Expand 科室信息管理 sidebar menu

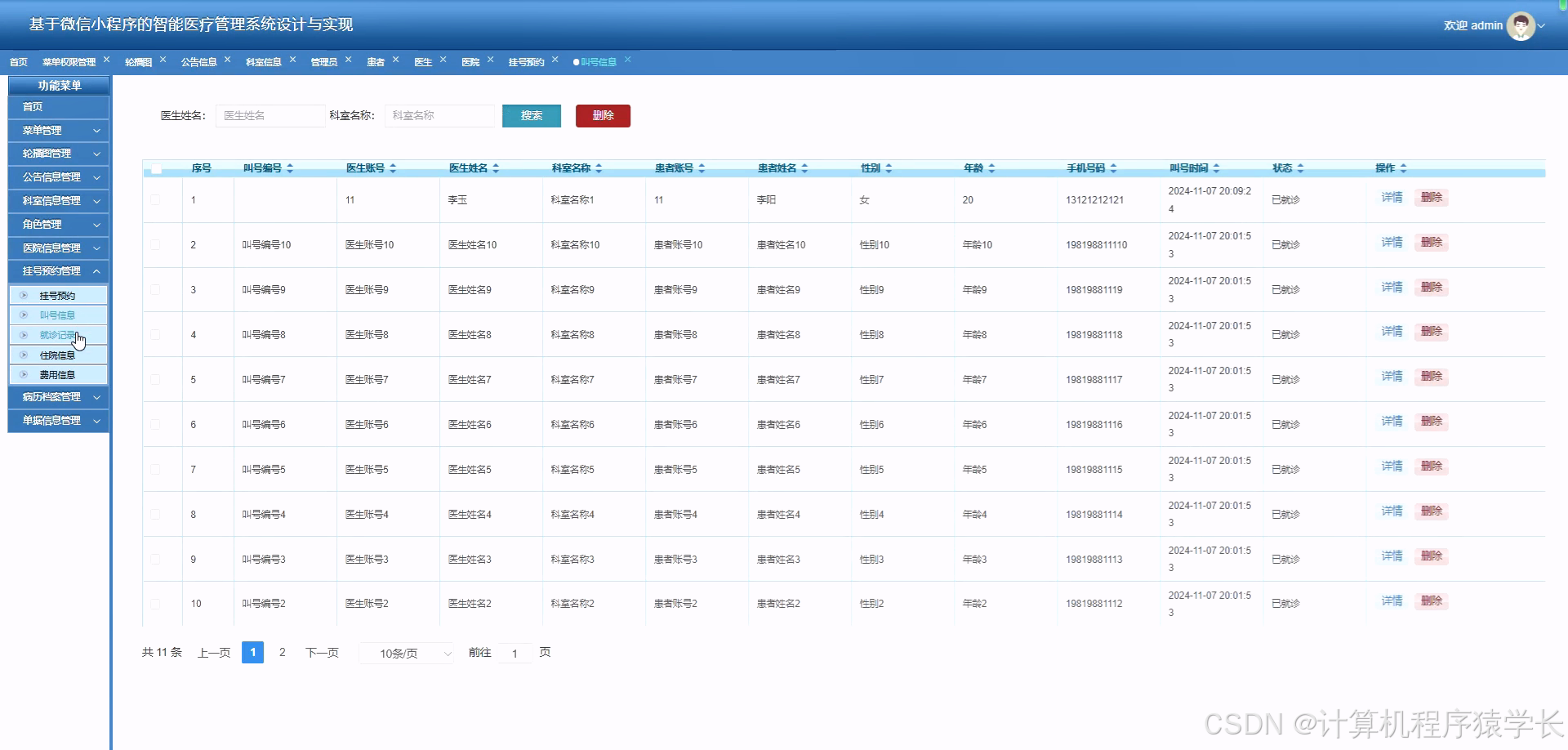pos(58,201)
